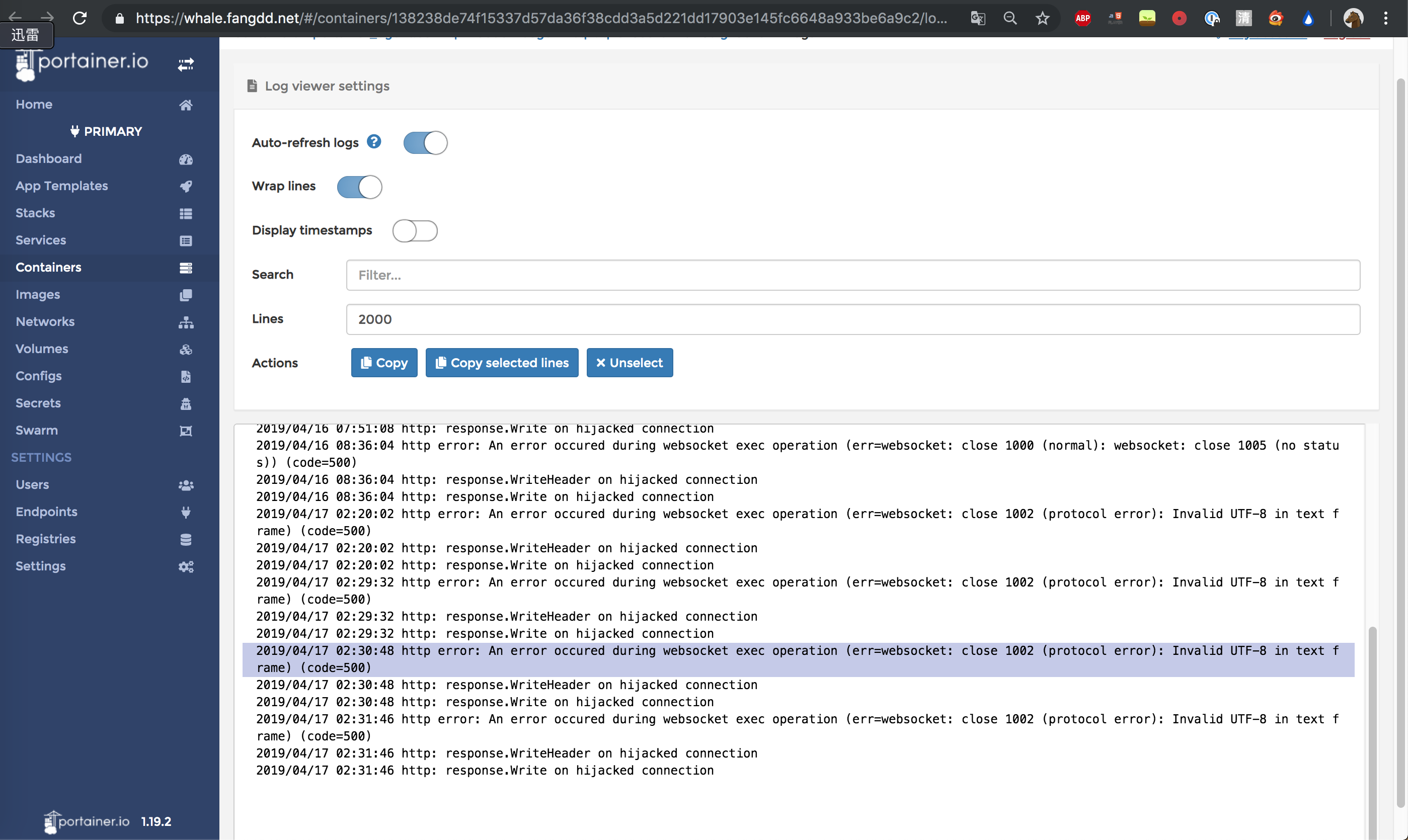The width and height of the screenshot is (1408, 840).
Task: Select the Networks topology icon
Action: [186, 322]
